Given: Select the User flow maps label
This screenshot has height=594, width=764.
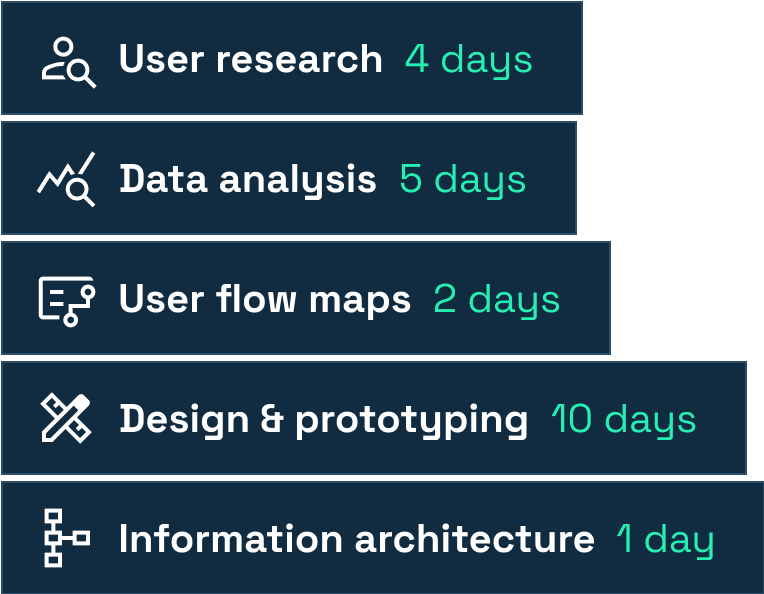Looking at the screenshot, I should 264,299.
